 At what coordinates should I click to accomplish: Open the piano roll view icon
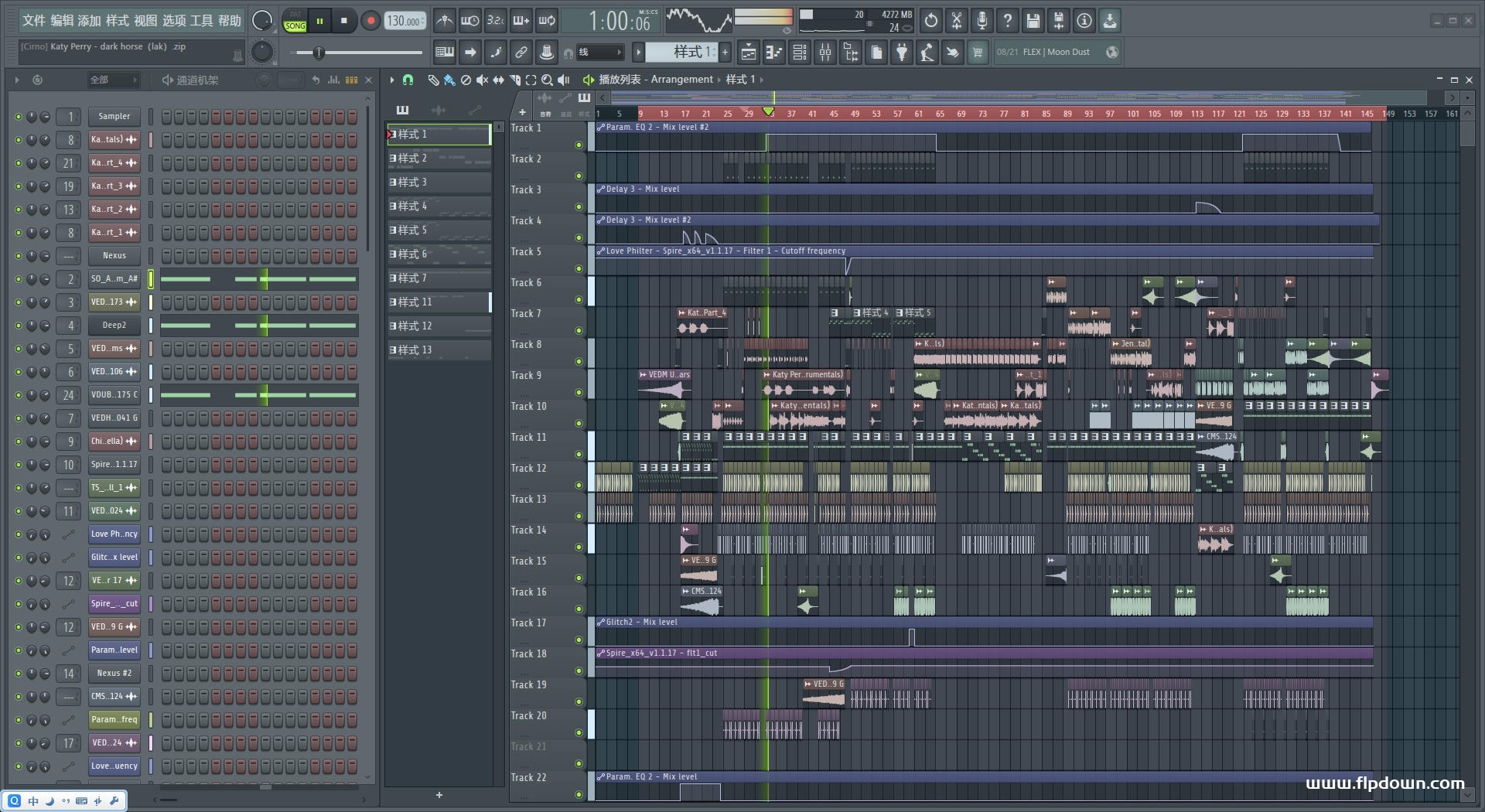[773, 53]
